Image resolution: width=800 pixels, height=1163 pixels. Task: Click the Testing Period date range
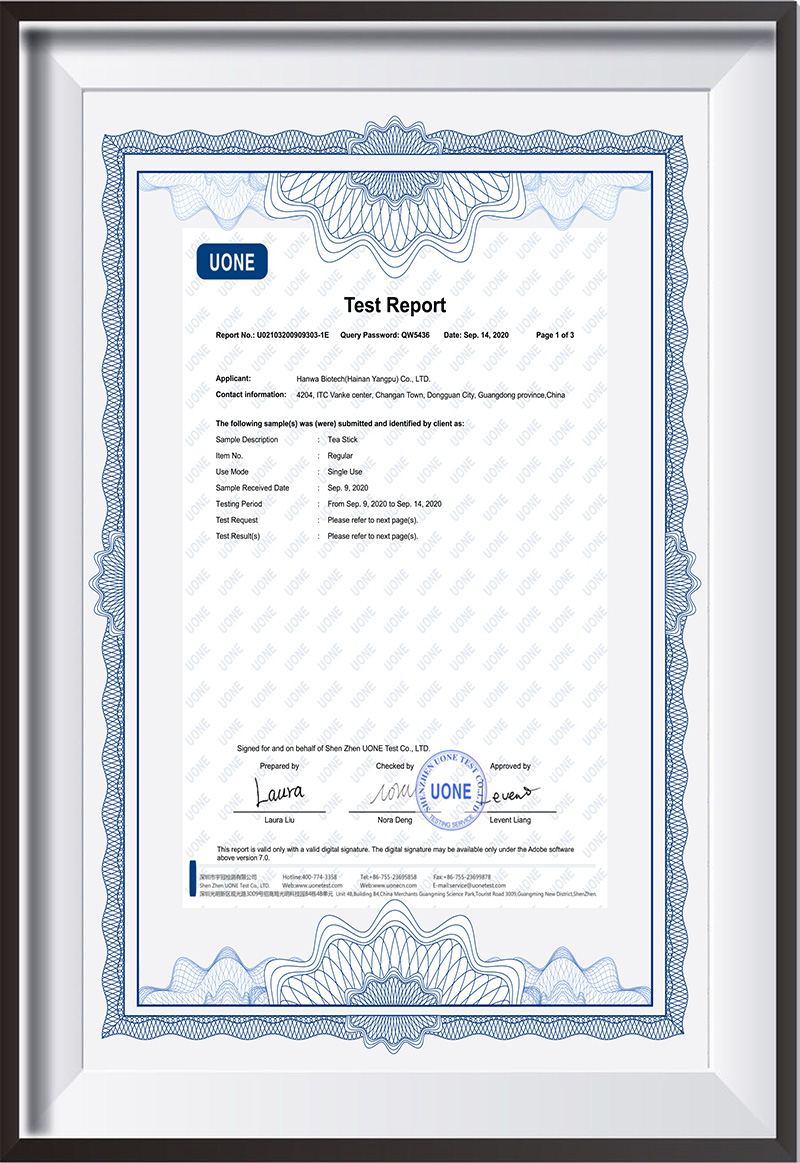click(x=384, y=504)
